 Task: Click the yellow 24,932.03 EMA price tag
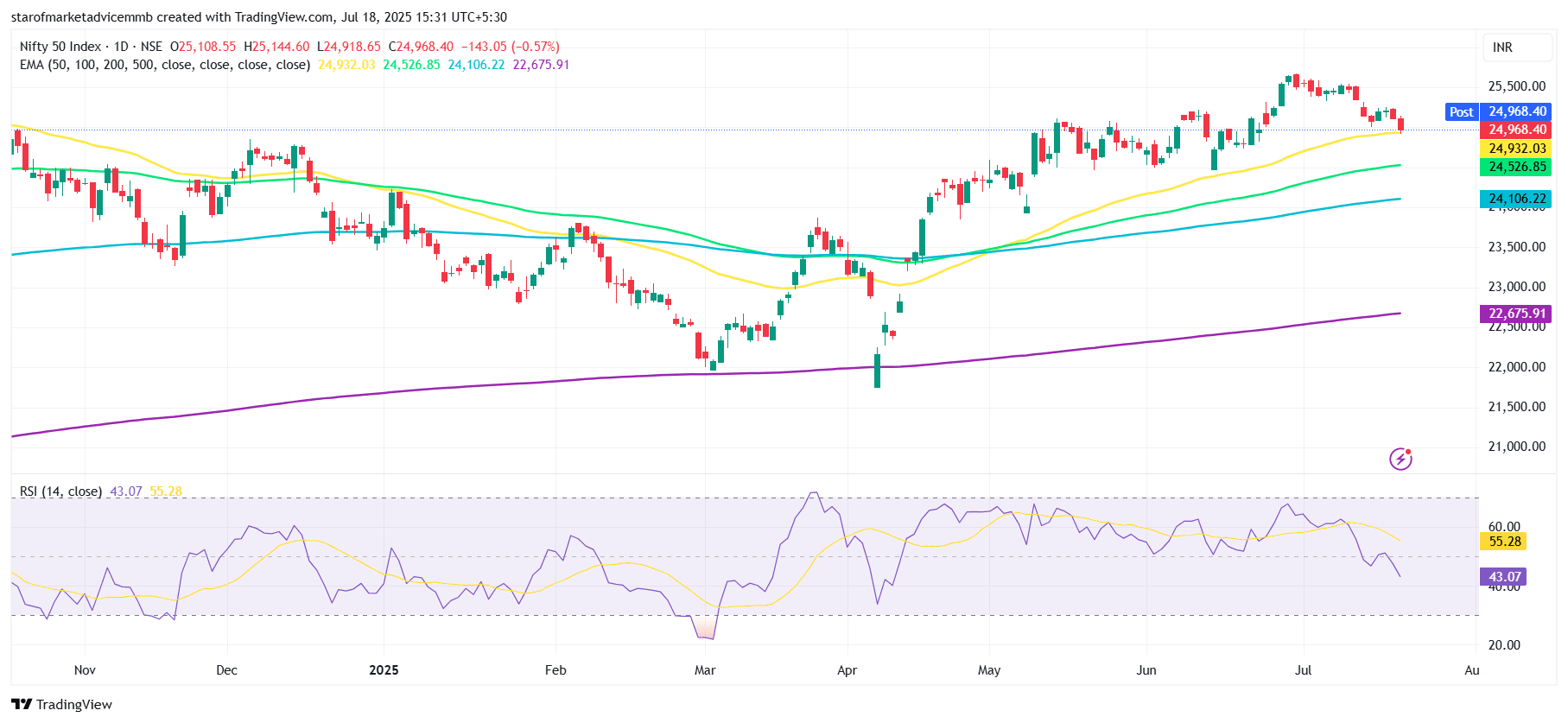pos(1517,149)
